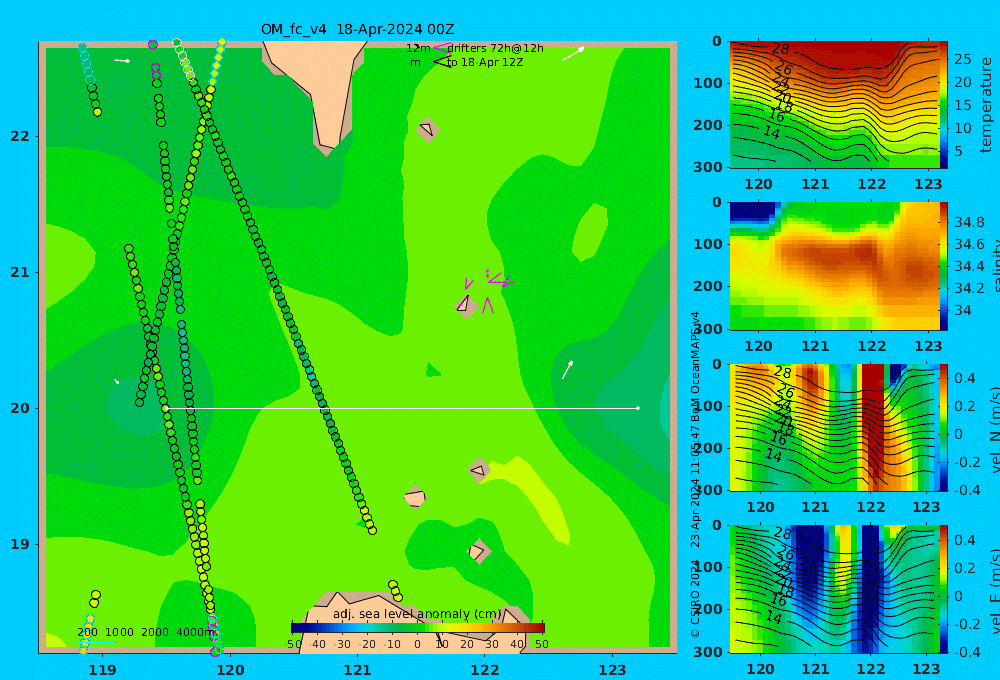Image resolution: width=1000 pixels, height=680 pixels.
Task: Click the western endpoint of the white 20N transect line
Action: tap(166, 408)
